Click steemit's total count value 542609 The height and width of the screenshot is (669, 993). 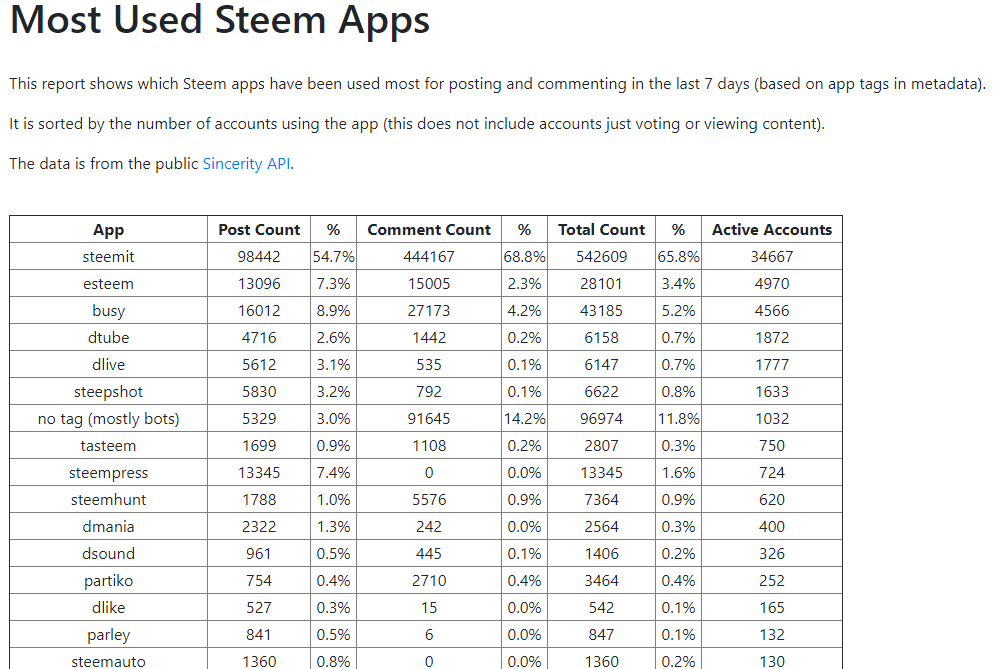pyautogui.click(x=602, y=257)
